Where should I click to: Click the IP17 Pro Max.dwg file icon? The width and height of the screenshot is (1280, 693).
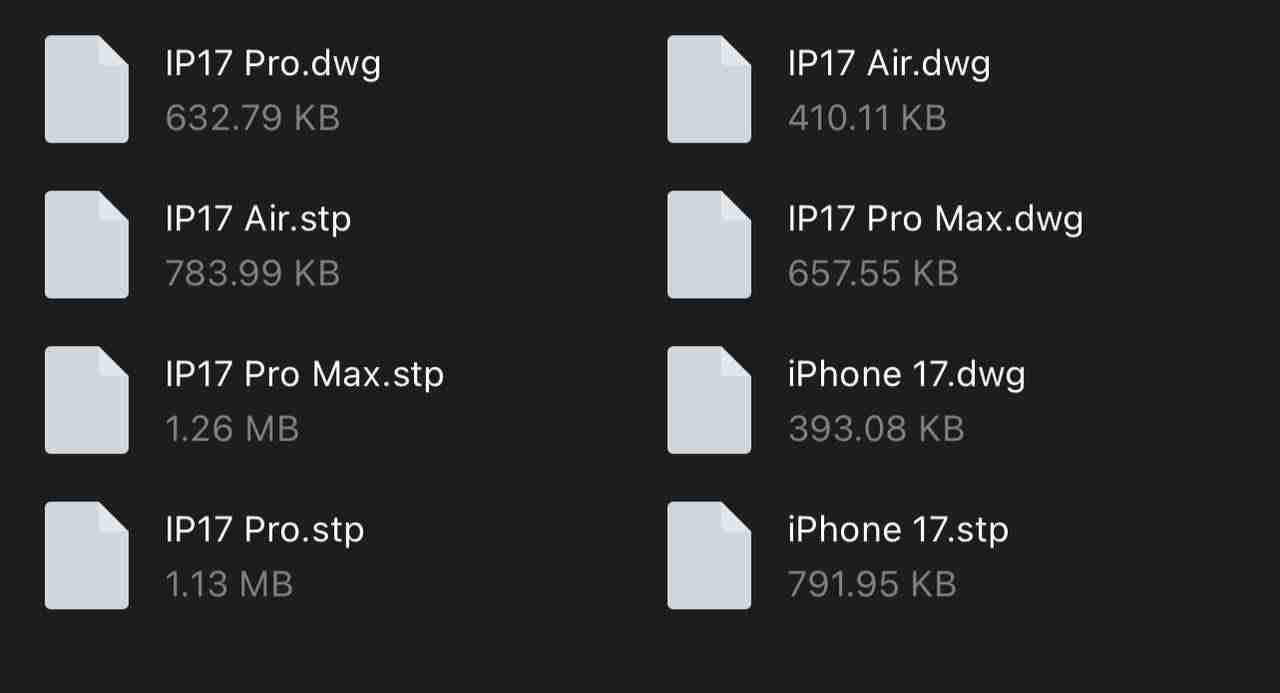coord(709,244)
